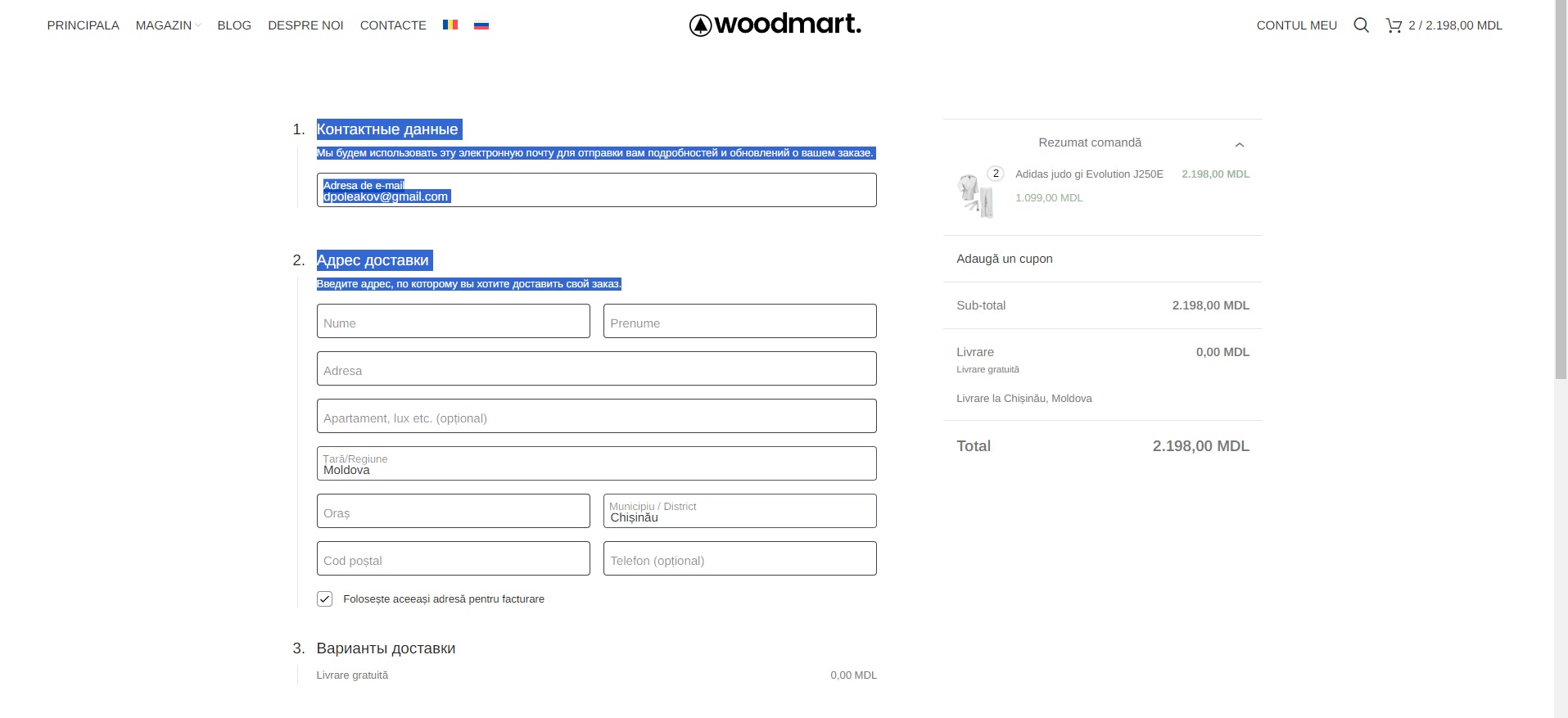Open the Municipiu / District selector

(739, 511)
